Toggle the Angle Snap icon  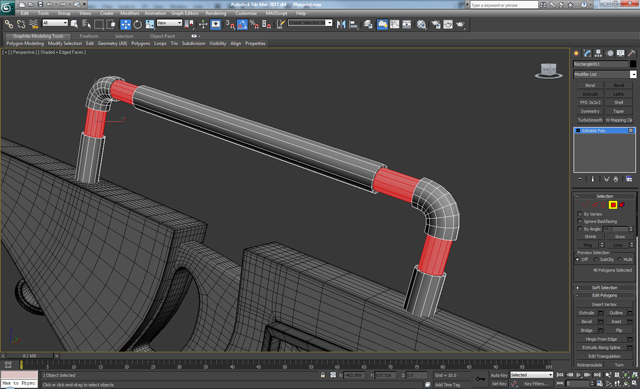point(242,24)
